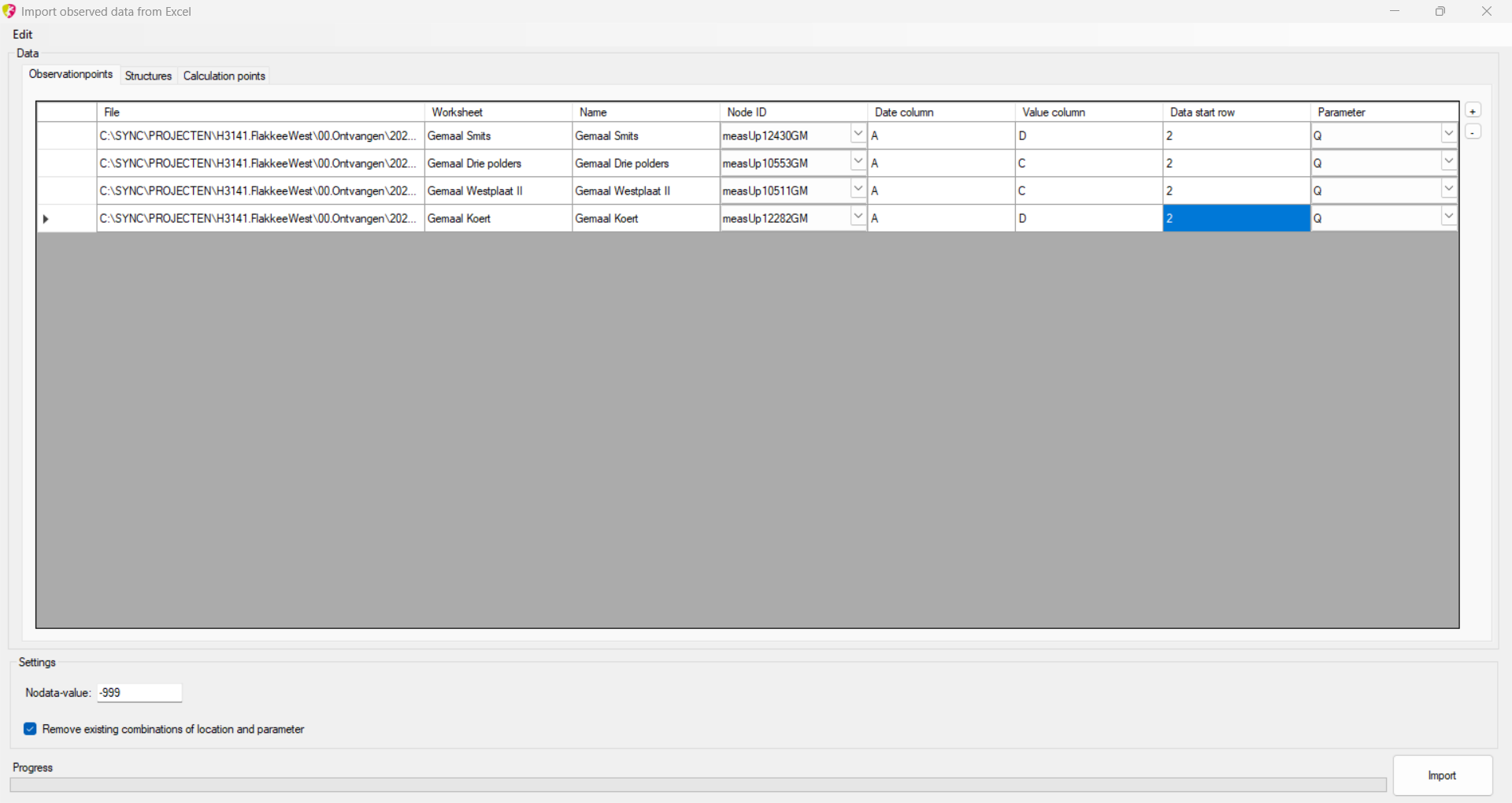Open Node ID dropdown measUp12282GM

point(858,217)
